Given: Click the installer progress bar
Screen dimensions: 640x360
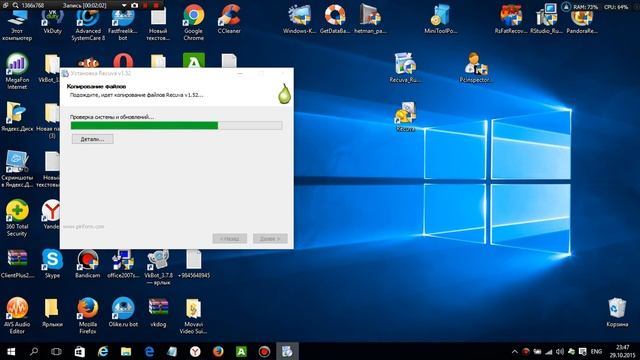Looking at the screenshot, I should 176,126.
